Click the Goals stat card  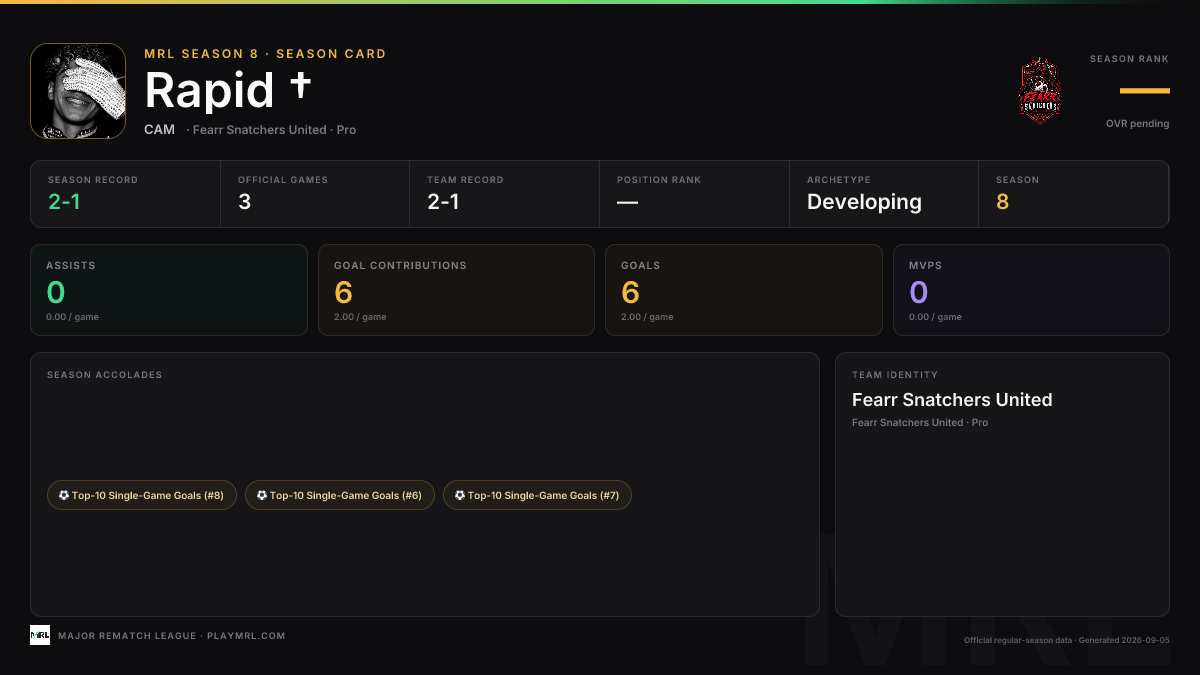point(744,290)
